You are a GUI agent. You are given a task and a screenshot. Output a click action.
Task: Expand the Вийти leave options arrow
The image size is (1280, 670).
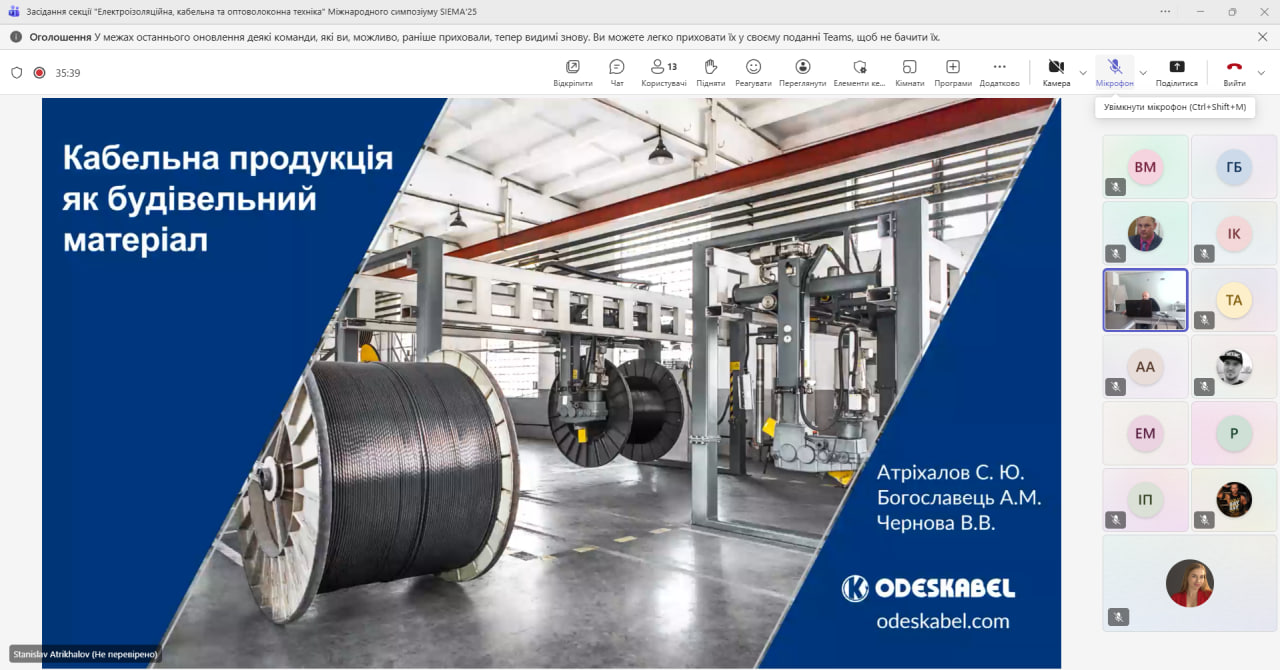[x=1261, y=73]
